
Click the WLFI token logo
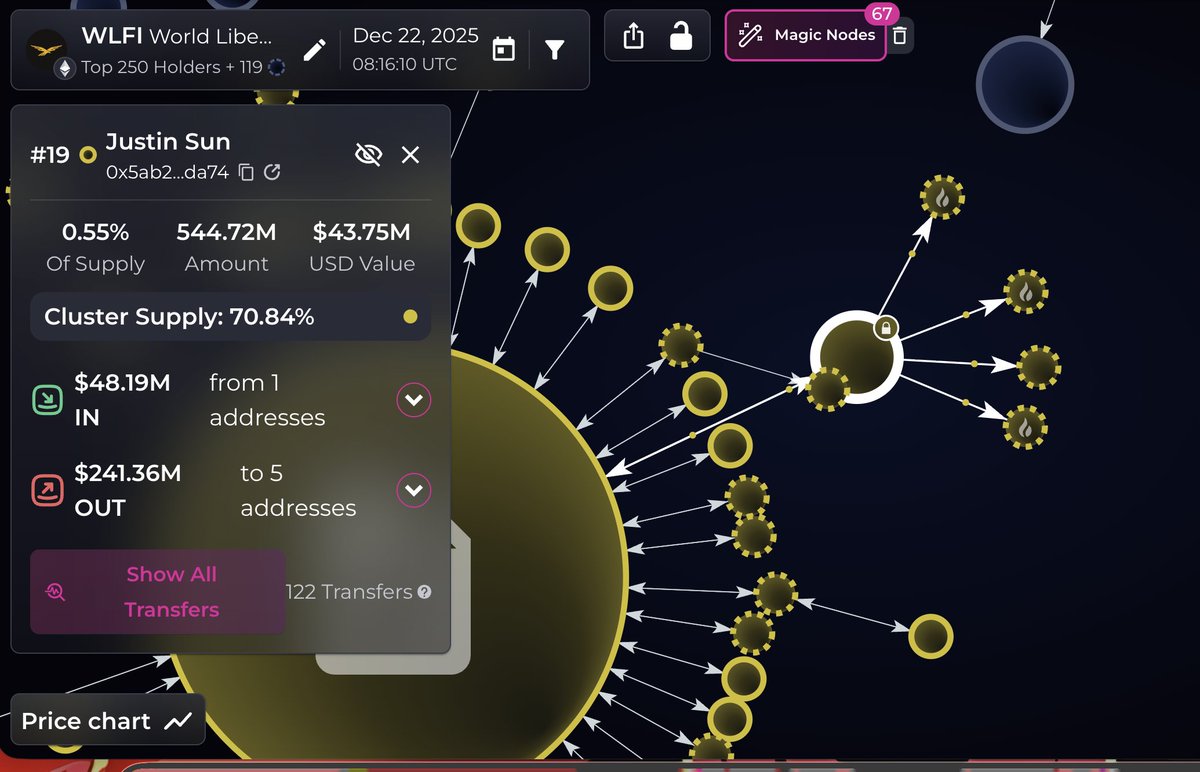(x=46, y=48)
